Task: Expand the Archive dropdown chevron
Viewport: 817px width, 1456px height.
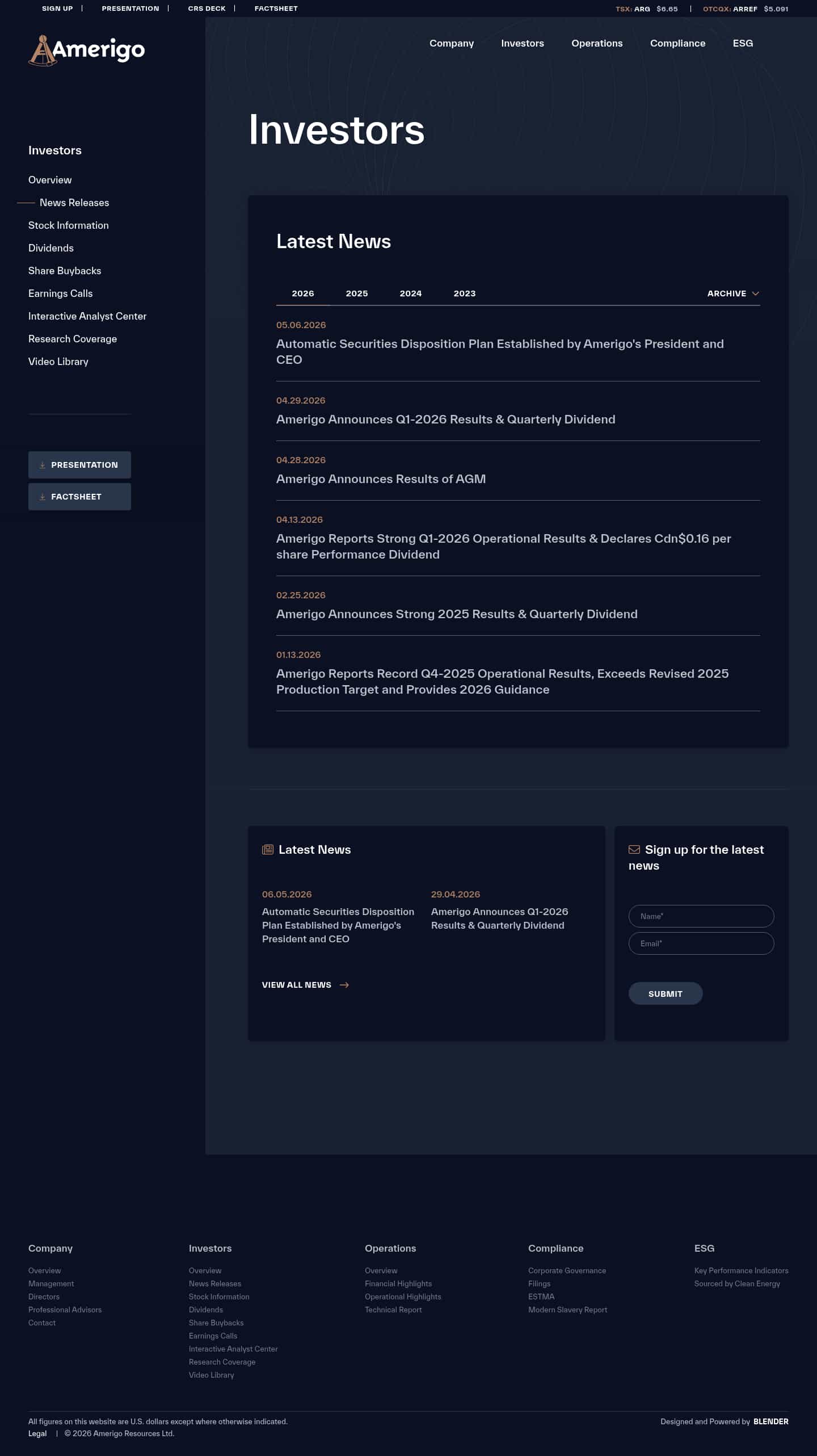Action: point(755,293)
